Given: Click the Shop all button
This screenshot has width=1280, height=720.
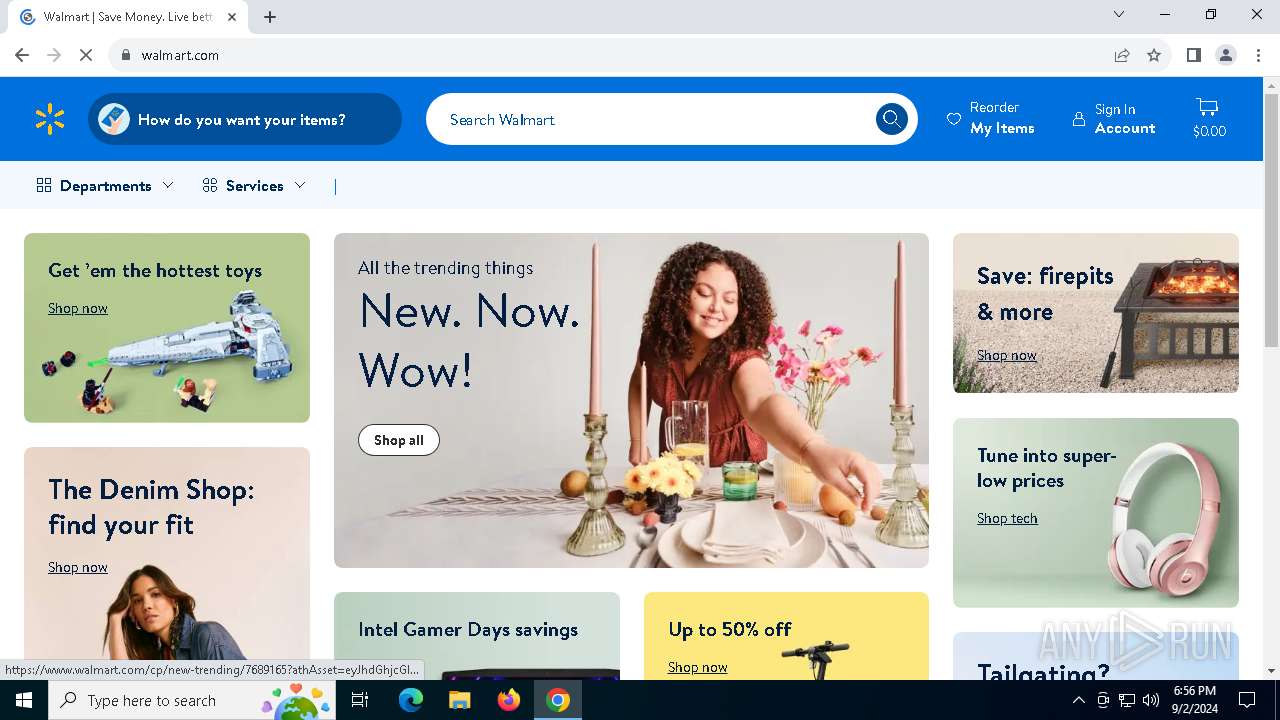Looking at the screenshot, I should pos(399,440).
